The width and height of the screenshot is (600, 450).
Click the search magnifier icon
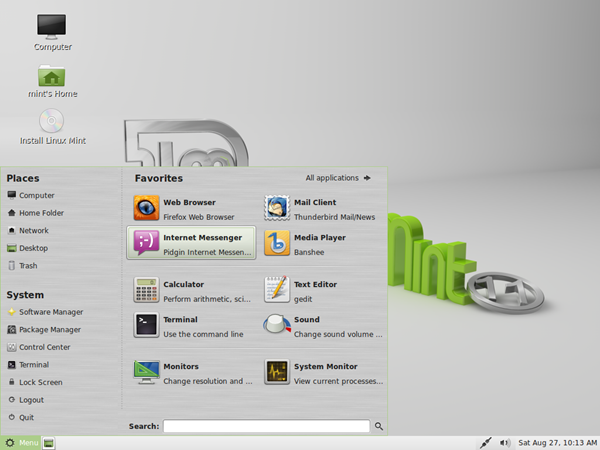coord(379,426)
